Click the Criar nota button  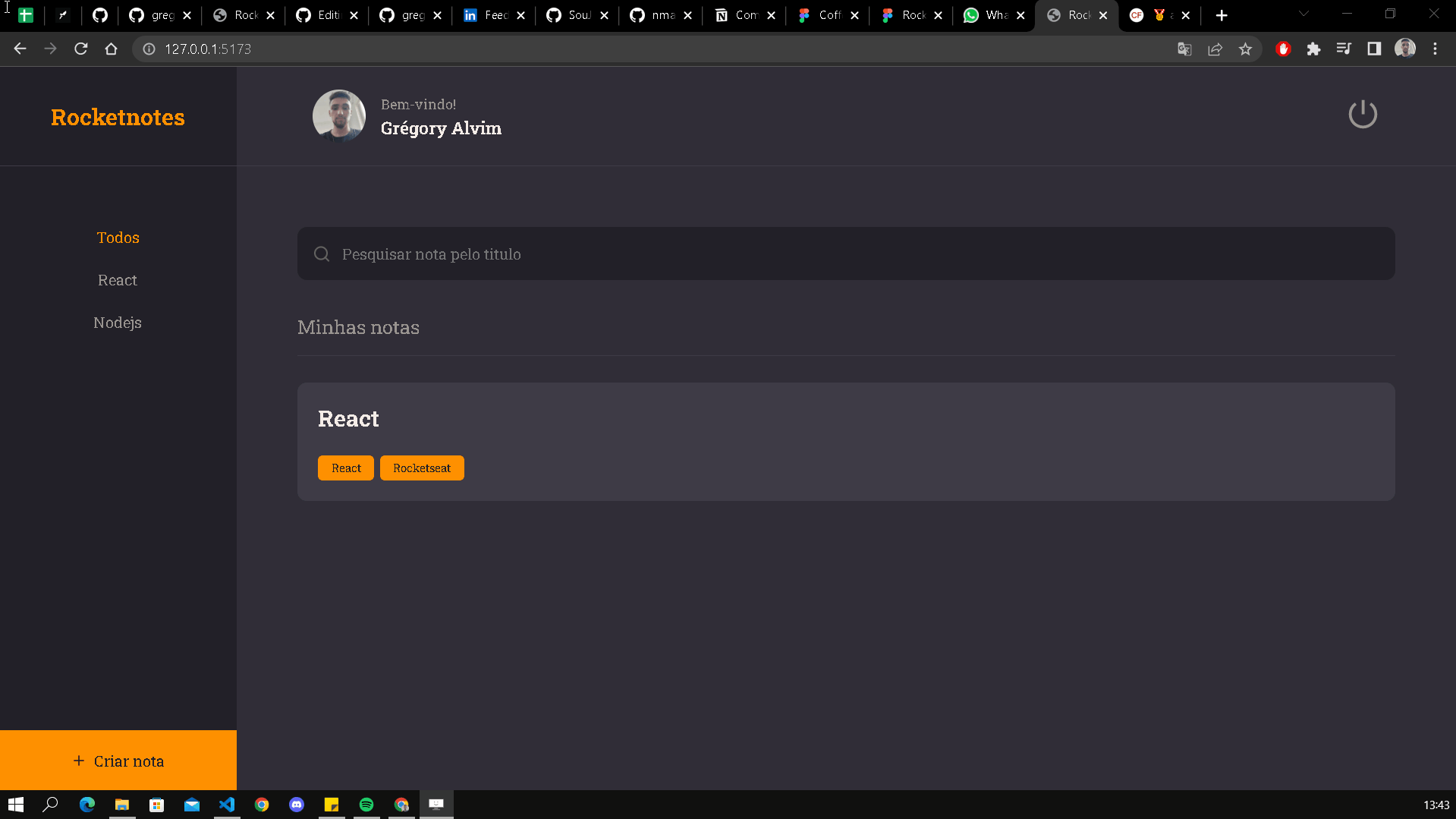tap(118, 761)
